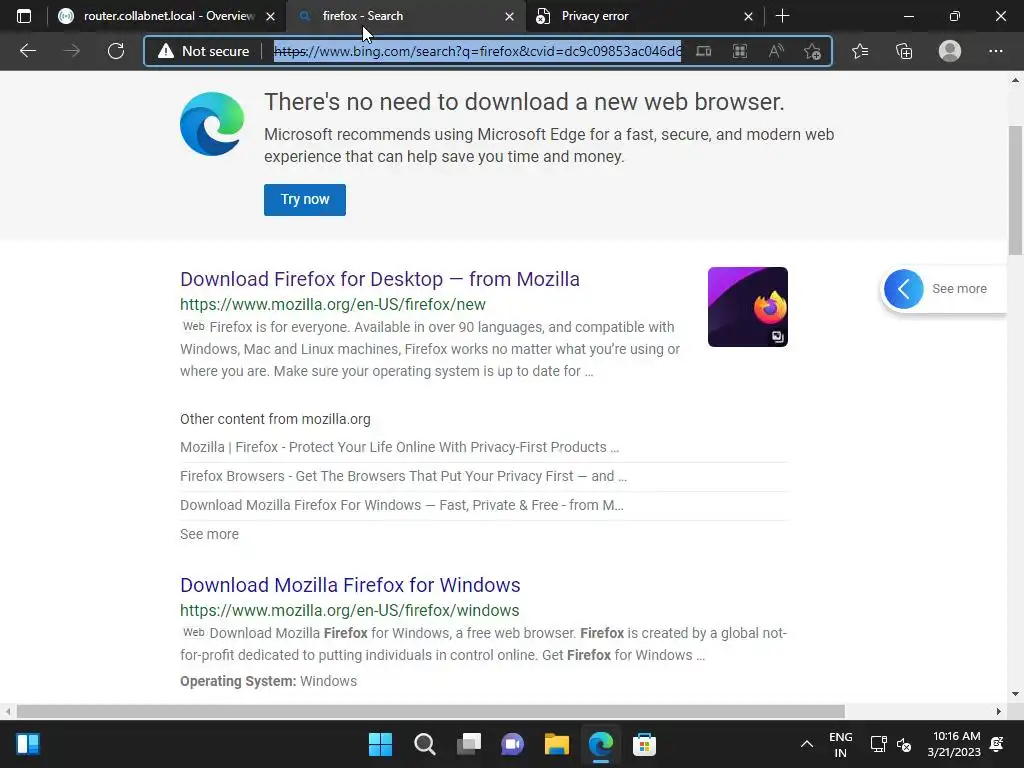
Task: Open the Windows Start menu
Action: click(x=380, y=744)
